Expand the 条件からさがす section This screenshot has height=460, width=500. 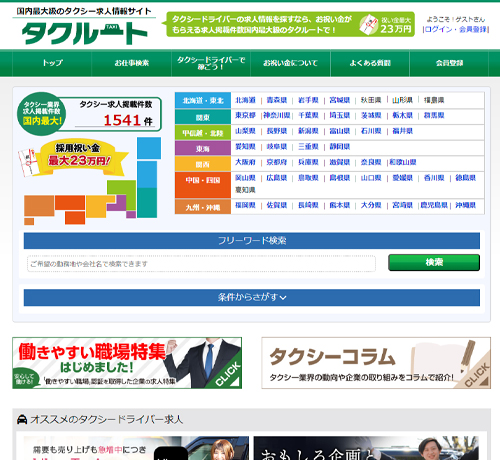[252, 297]
